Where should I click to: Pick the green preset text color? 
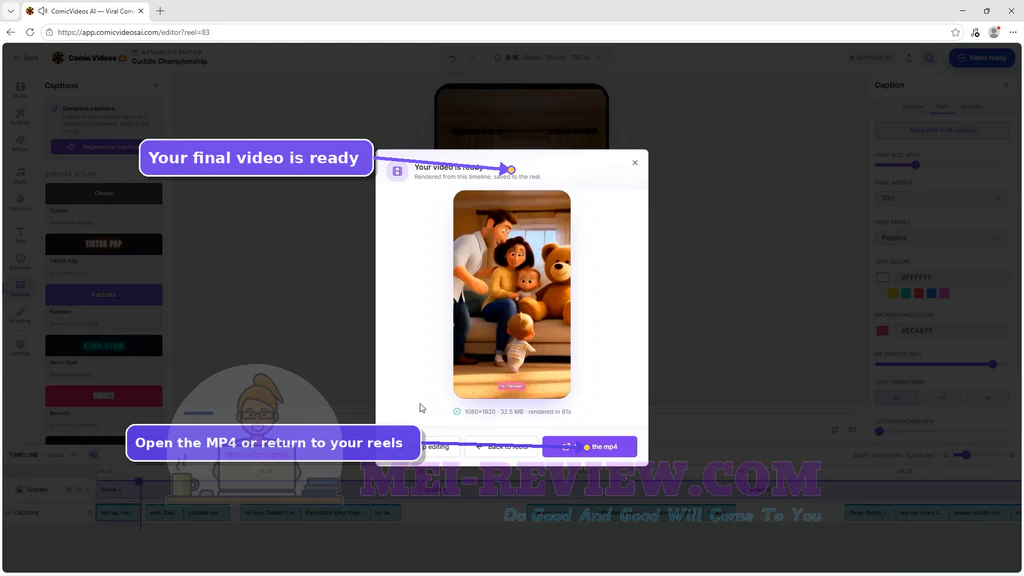(x=906, y=293)
